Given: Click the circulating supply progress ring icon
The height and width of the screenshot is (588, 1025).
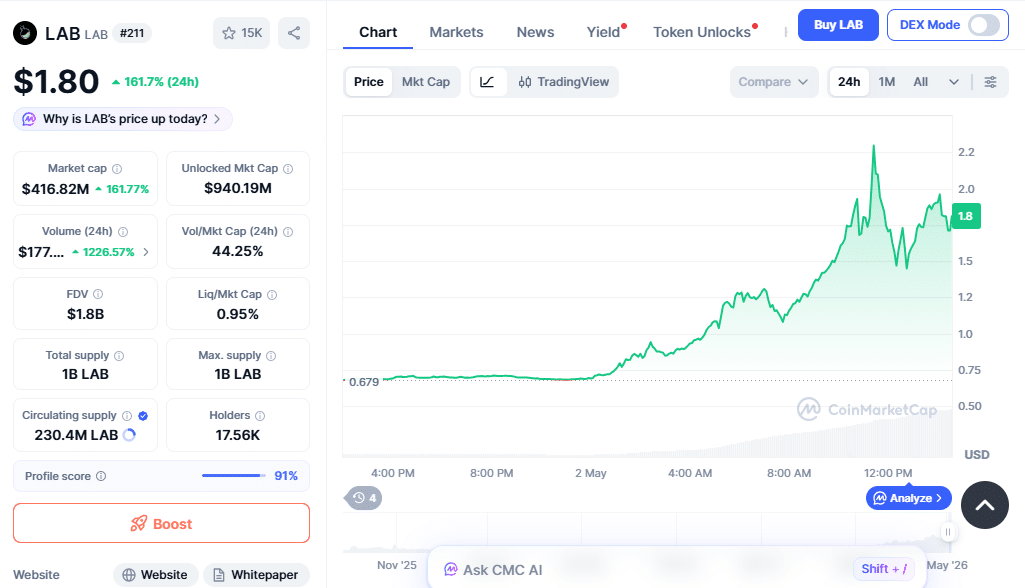Looking at the screenshot, I should 129,434.
